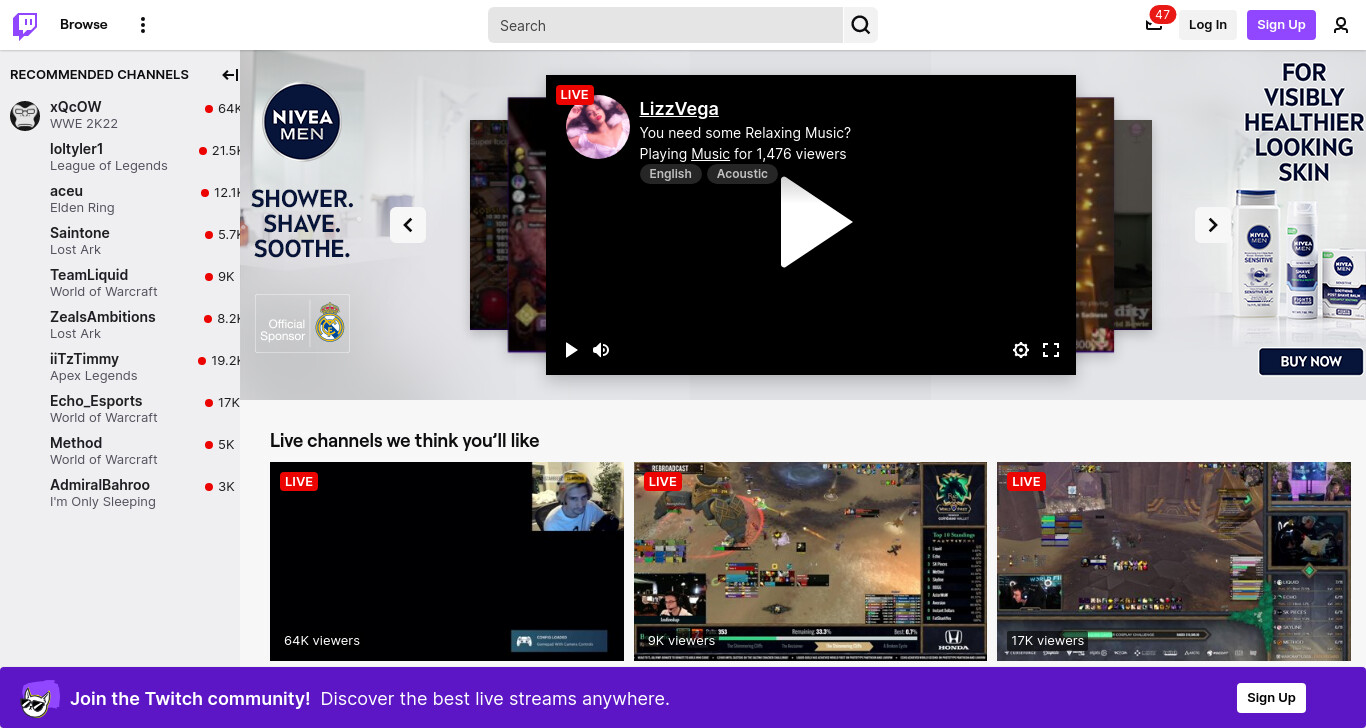Image resolution: width=1366 pixels, height=728 pixels.
Task: Click the purple banner mascot icon
Action: pos(40,699)
